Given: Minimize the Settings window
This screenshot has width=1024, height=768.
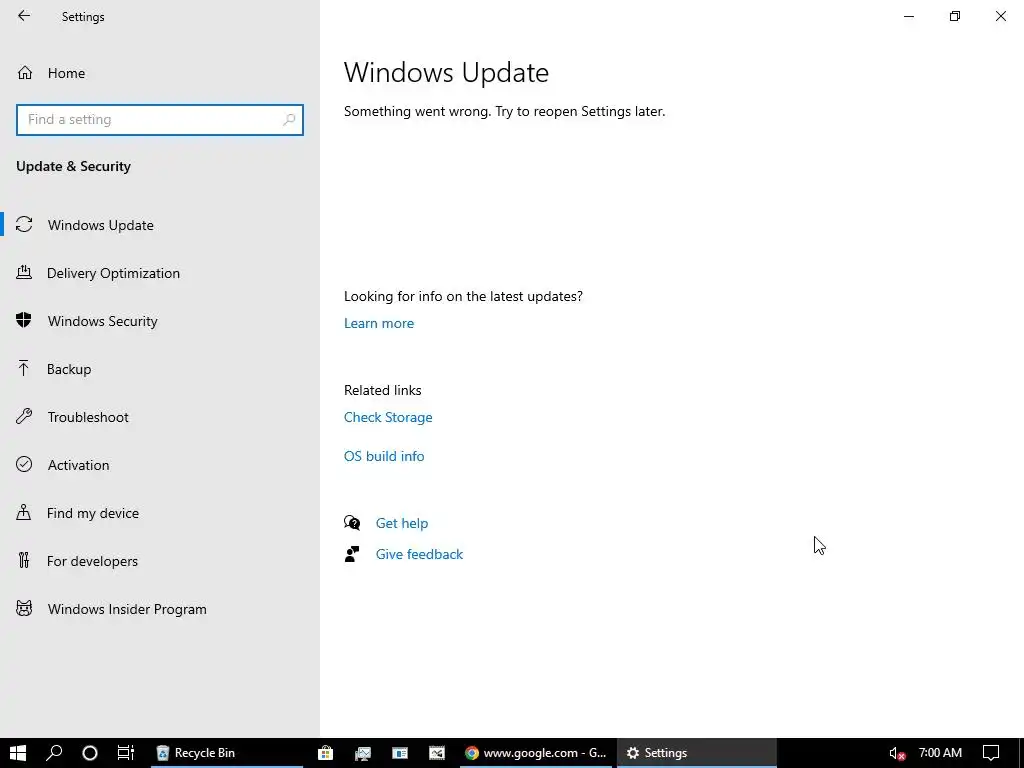Looking at the screenshot, I should [908, 16].
